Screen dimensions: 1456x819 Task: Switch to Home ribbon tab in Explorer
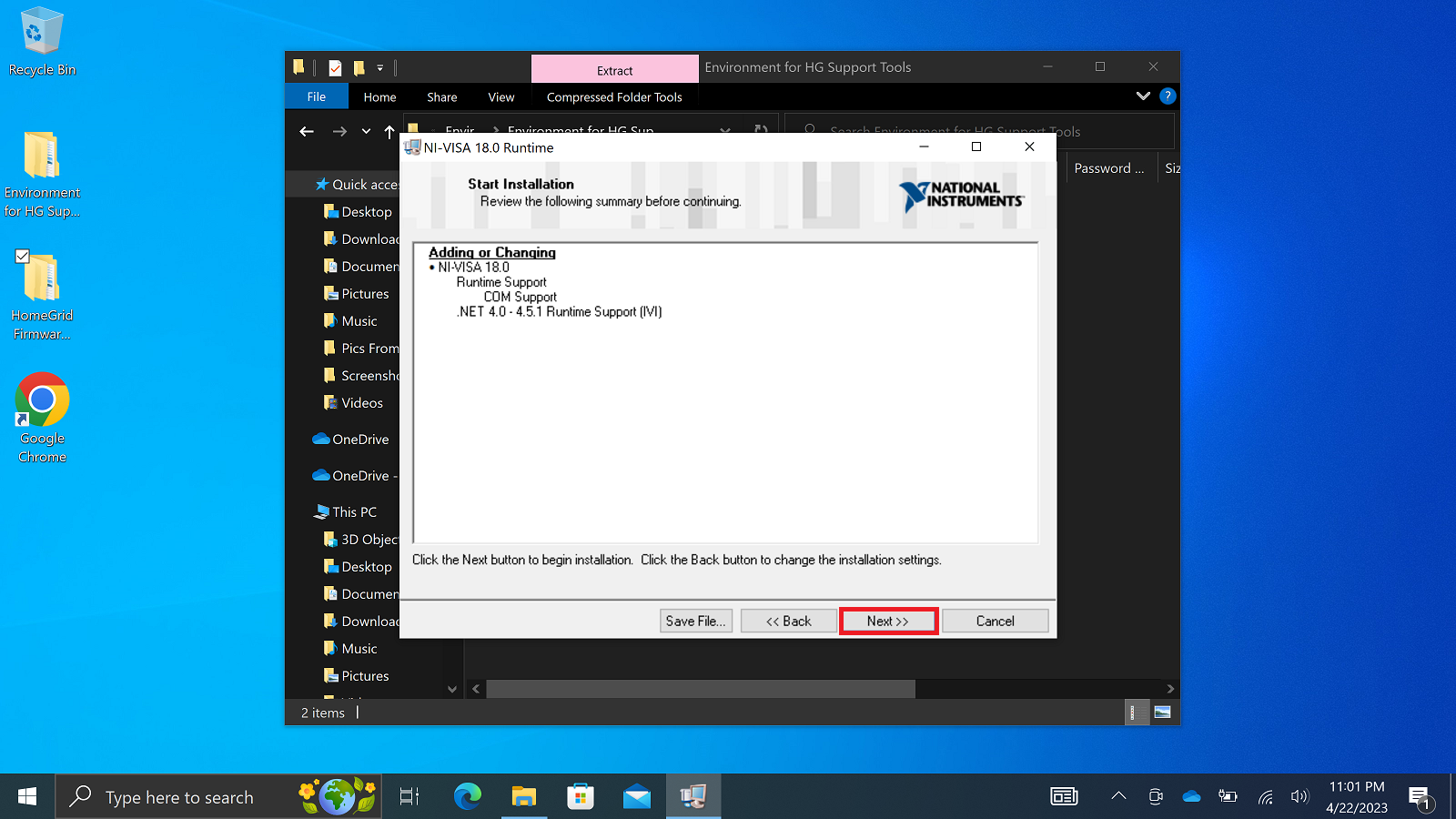[x=379, y=96]
